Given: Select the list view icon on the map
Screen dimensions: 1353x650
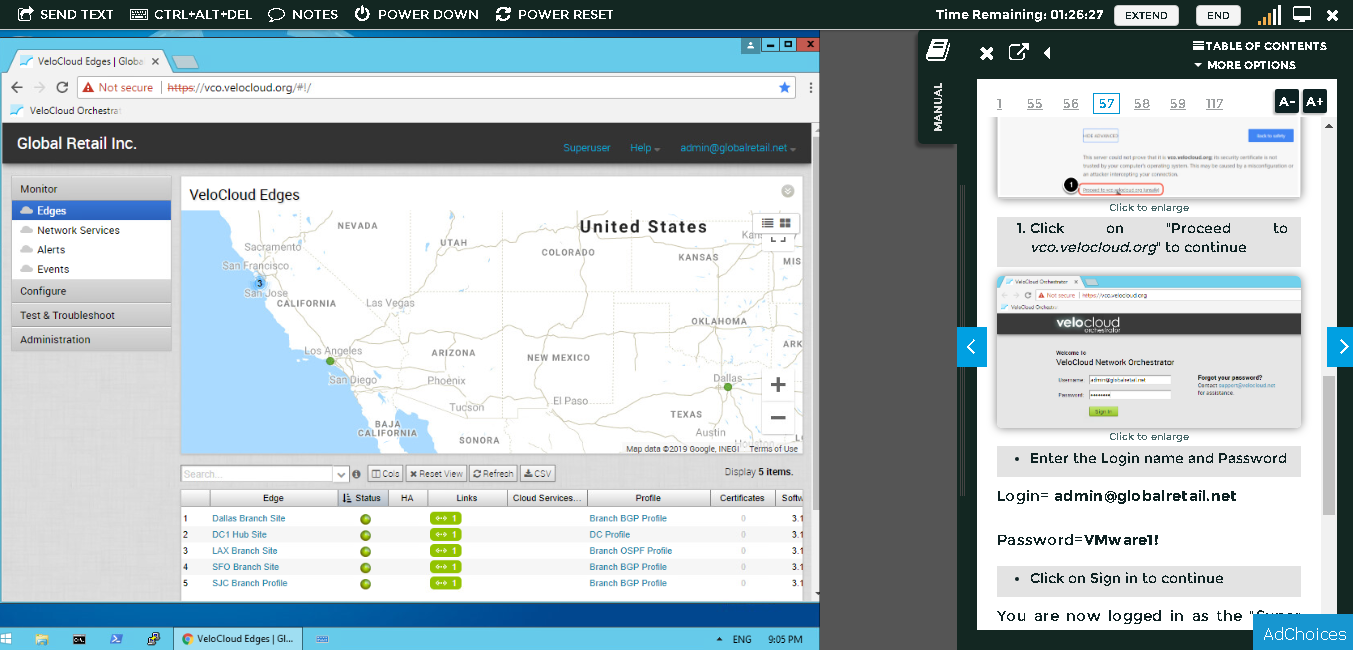Looking at the screenshot, I should [767, 222].
